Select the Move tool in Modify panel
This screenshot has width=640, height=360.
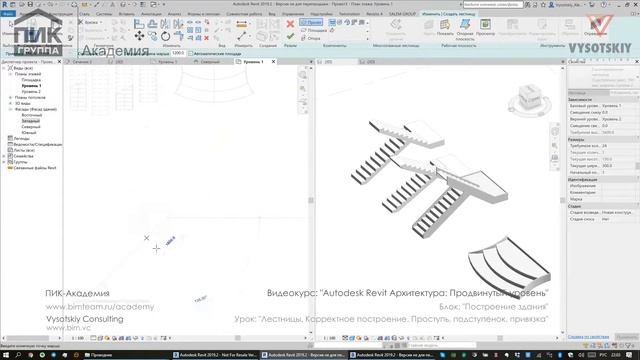pos(139,36)
